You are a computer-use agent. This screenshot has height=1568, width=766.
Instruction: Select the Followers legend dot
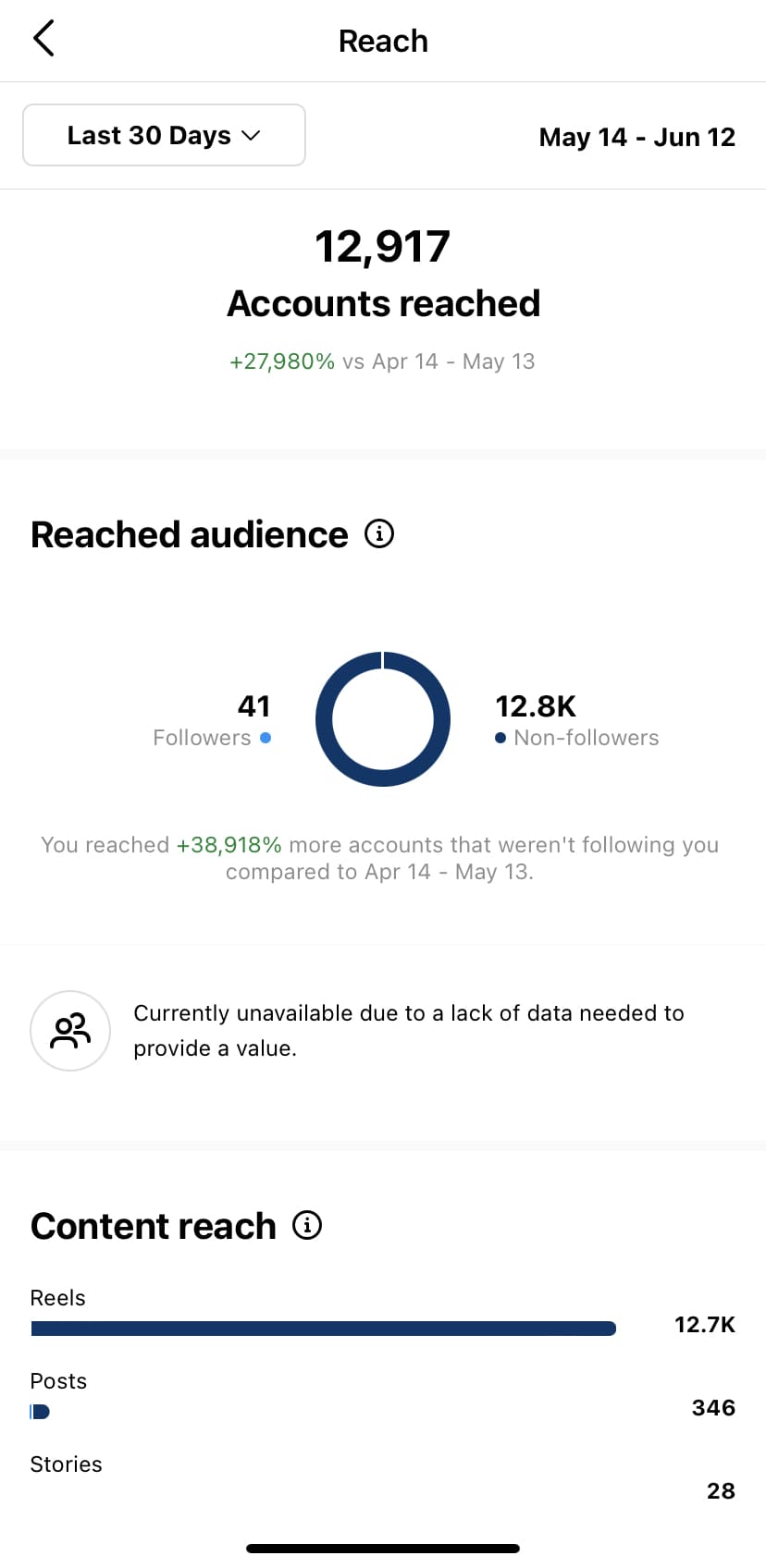click(266, 738)
